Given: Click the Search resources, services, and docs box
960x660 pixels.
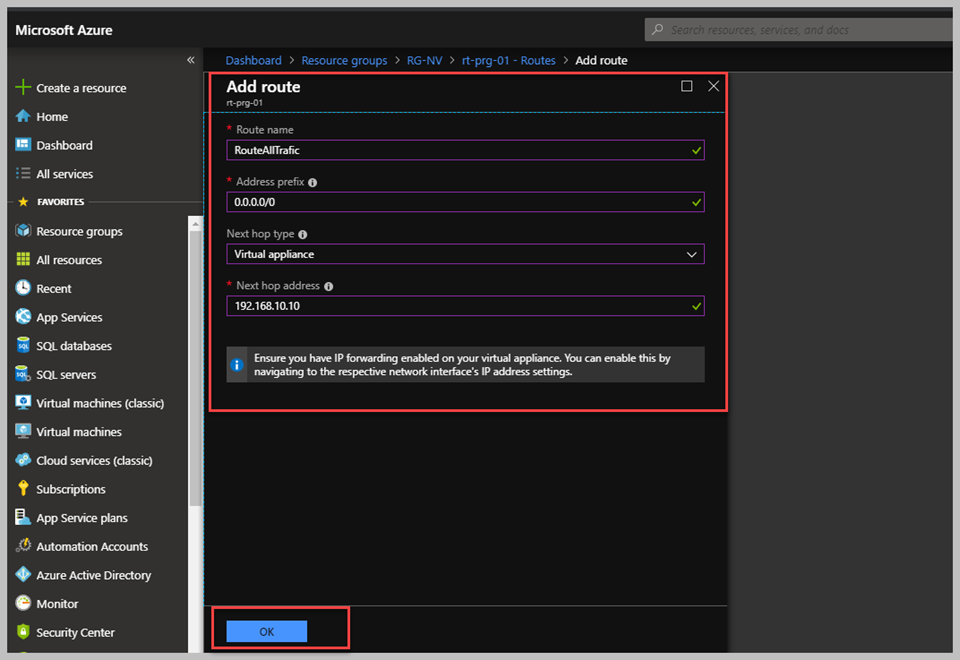Looking at the screenshot, I should (799, 29).
